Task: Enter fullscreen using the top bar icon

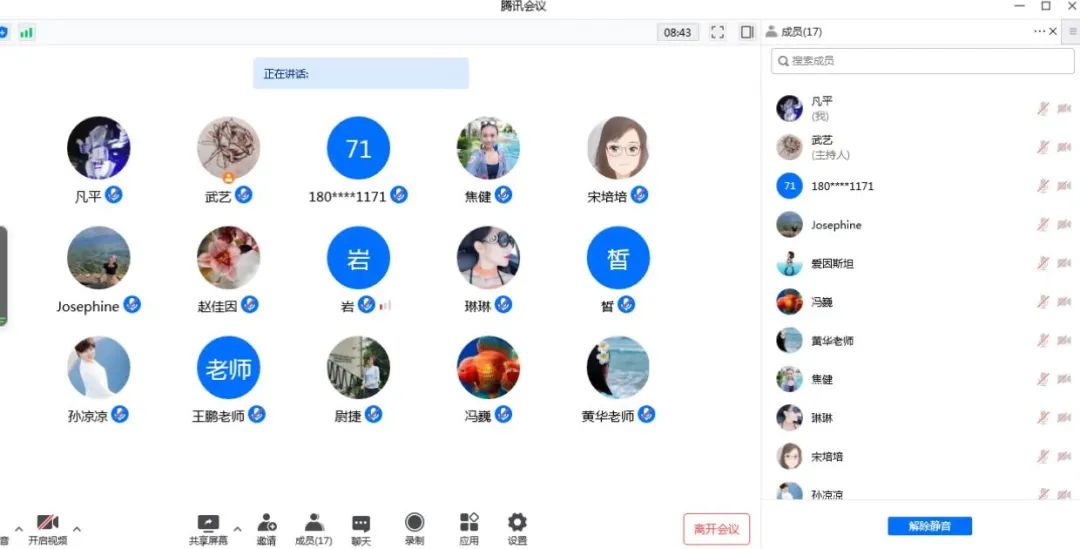Action: pyautogui.click(x=717, y=32)
